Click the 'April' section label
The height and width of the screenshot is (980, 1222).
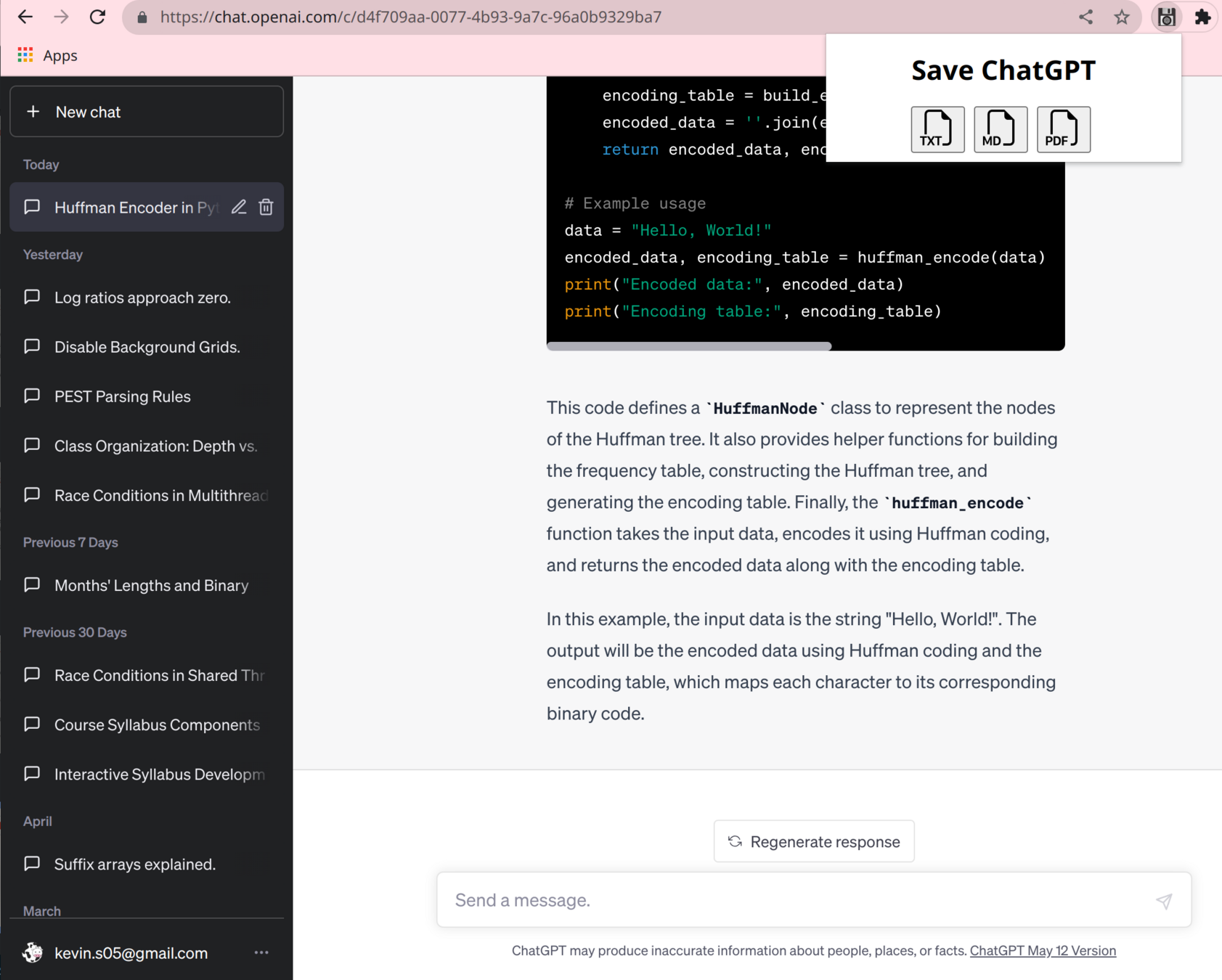click(x=37, y=821)
